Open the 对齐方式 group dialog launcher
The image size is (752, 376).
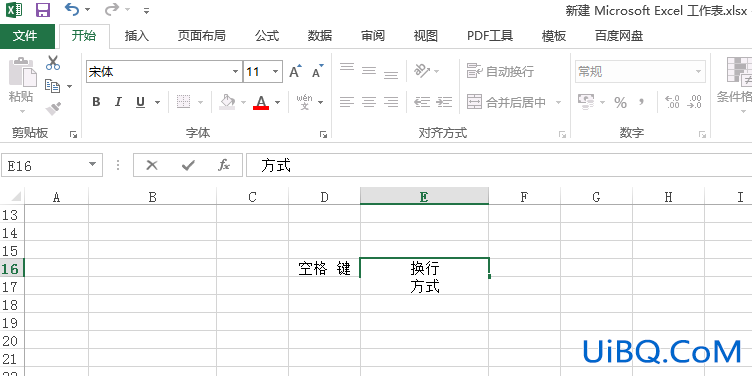pos(562,135)
